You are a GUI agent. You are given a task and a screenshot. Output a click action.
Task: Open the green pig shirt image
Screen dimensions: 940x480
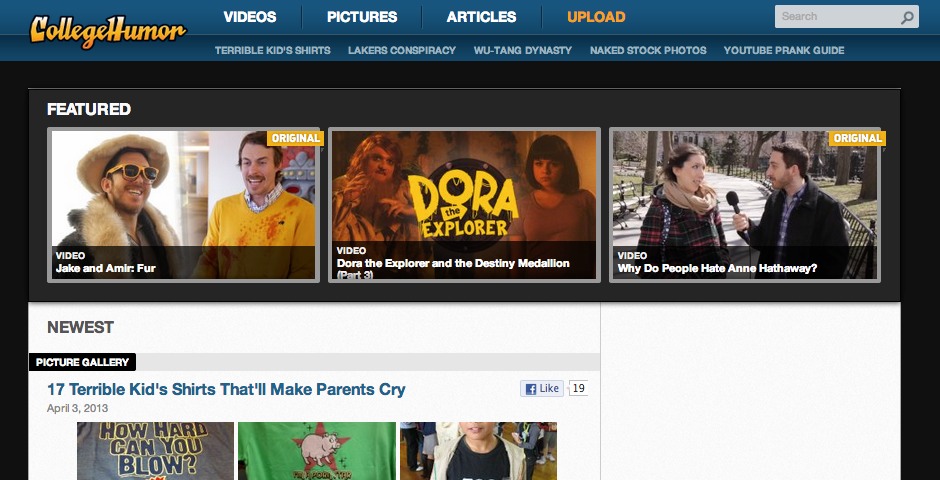317,451
